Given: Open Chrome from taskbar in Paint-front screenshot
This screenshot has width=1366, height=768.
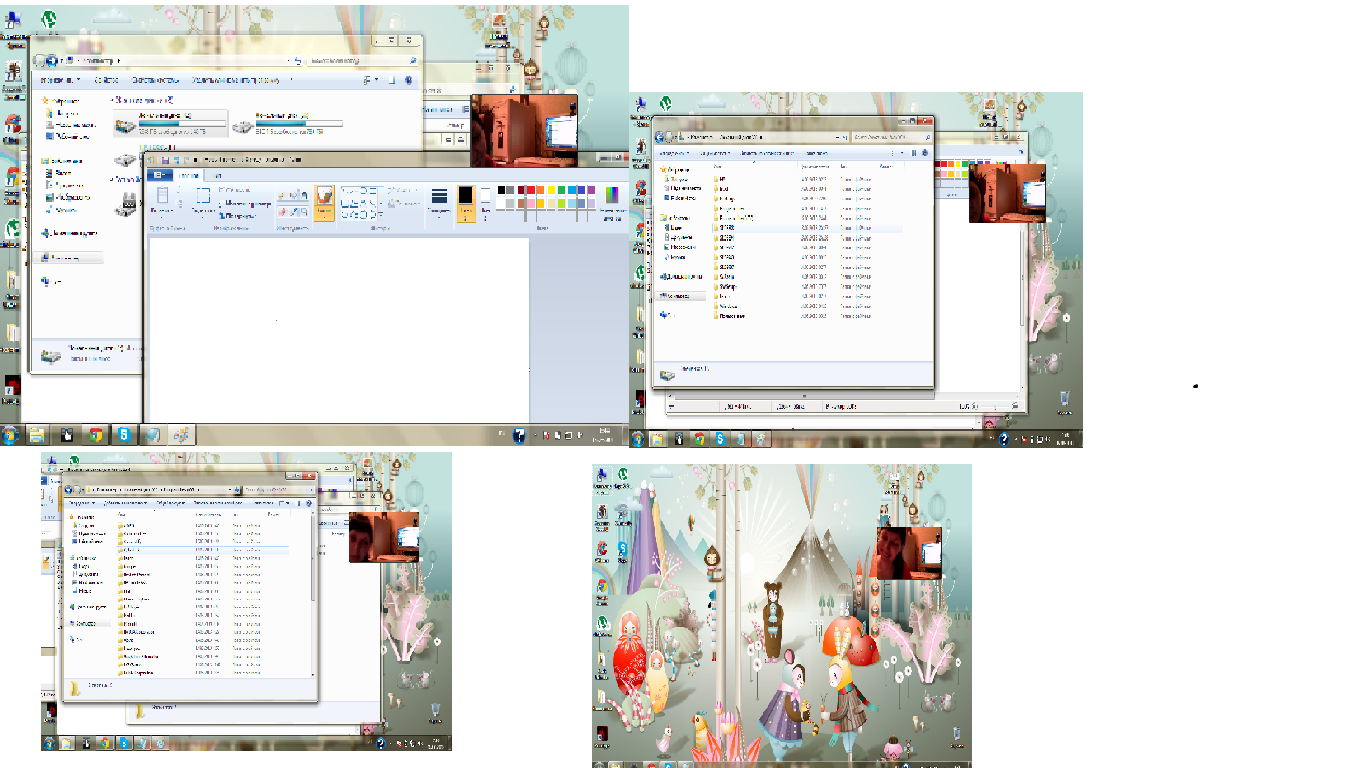Looking at the screenshot, I should (95, 435).
